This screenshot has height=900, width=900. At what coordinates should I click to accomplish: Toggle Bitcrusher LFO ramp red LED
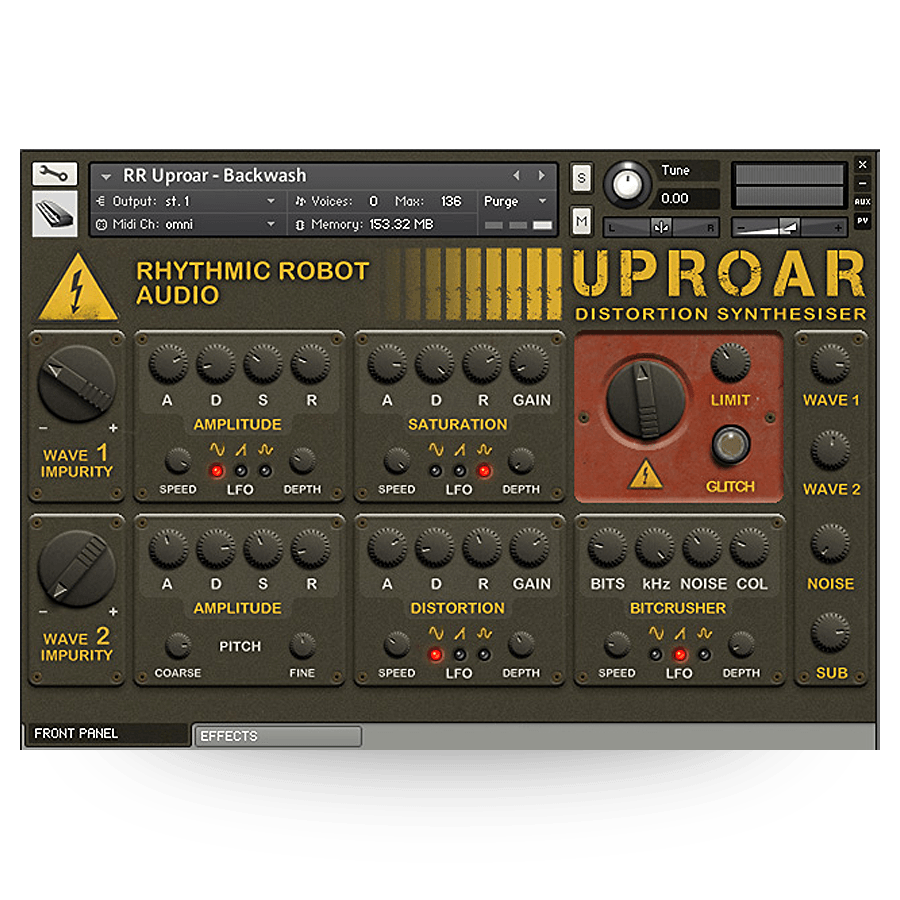(x=680, y=654)
